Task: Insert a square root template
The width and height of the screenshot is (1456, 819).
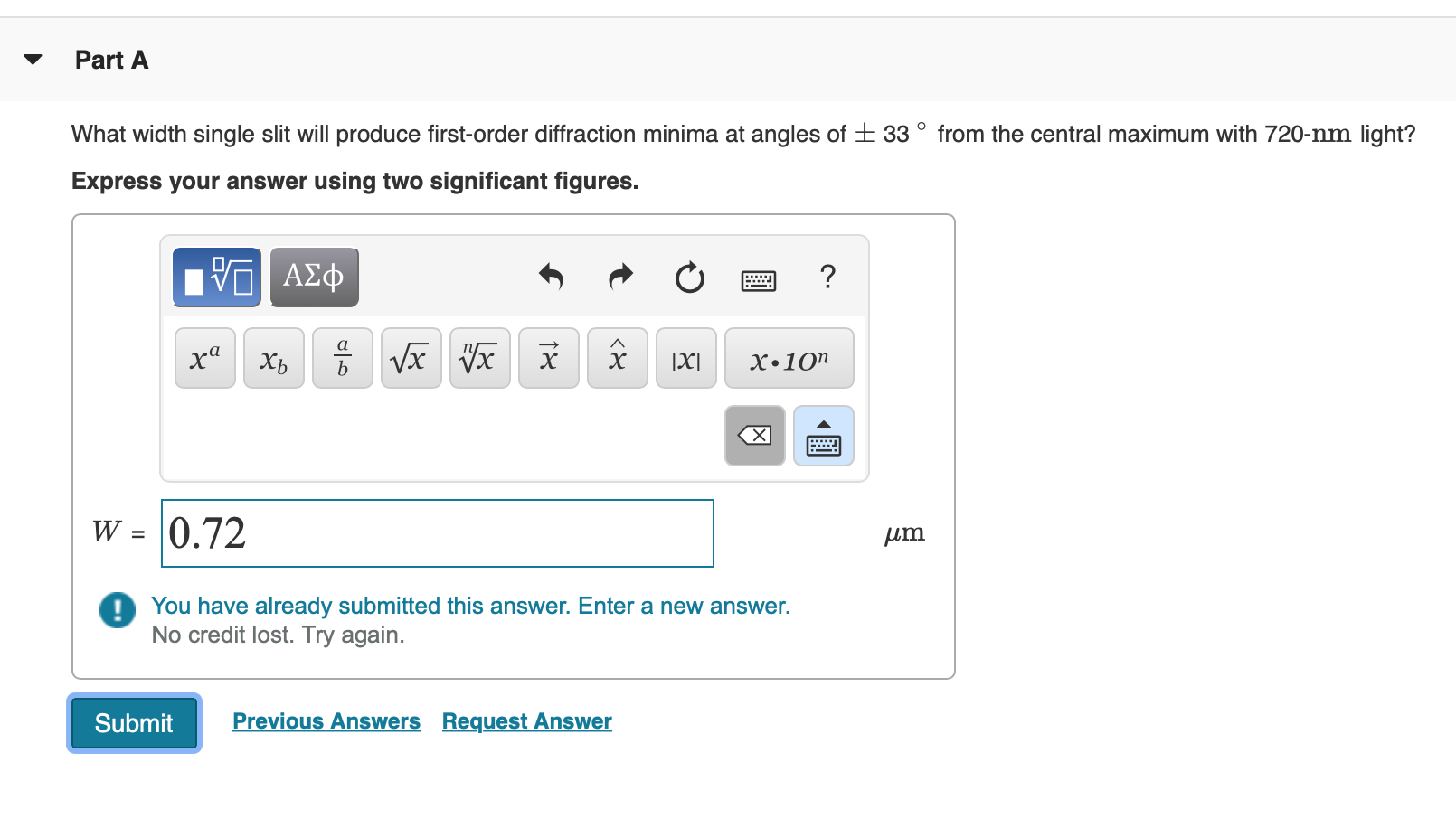Action: point(411,358)
